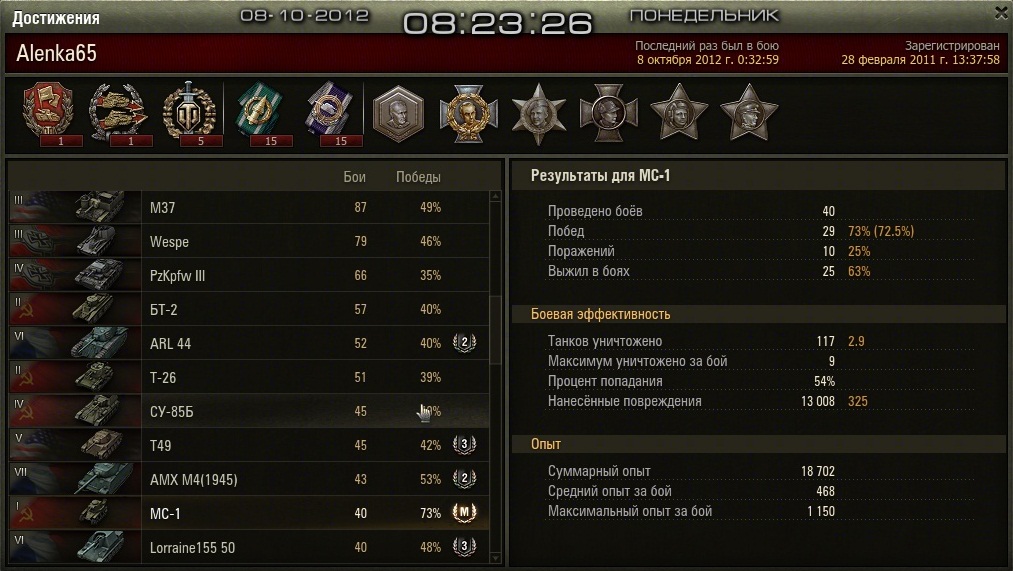Sort tank list by Победы column
This screenshot has width=1013, height=571.
[418, 177]
